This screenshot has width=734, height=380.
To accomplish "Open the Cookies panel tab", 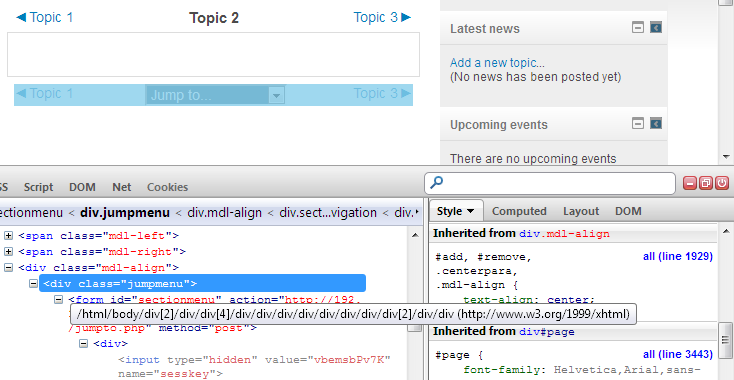I will 168,187.
